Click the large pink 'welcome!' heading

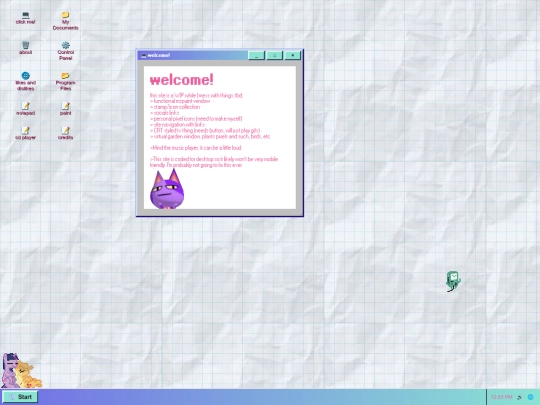[x=182, y=80]
